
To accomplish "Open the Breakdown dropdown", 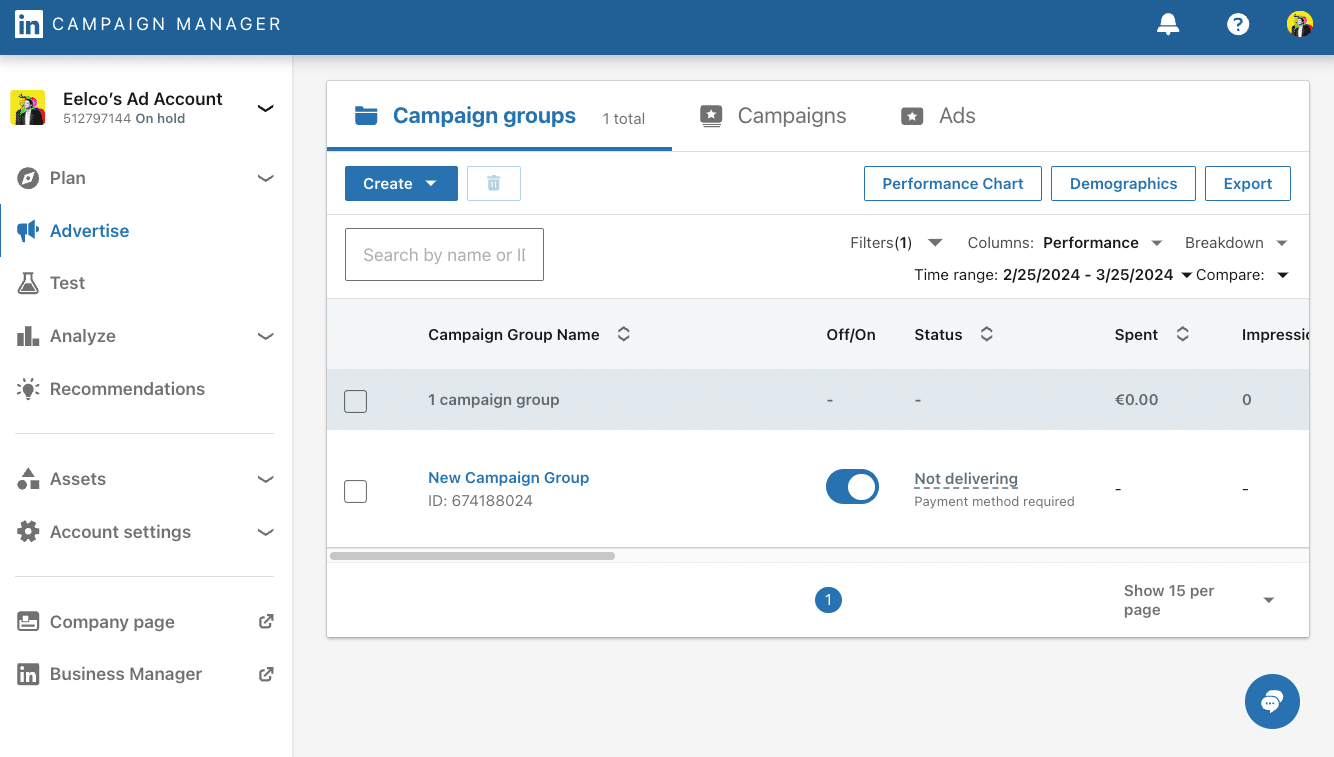I will [x=1236, y=243].
